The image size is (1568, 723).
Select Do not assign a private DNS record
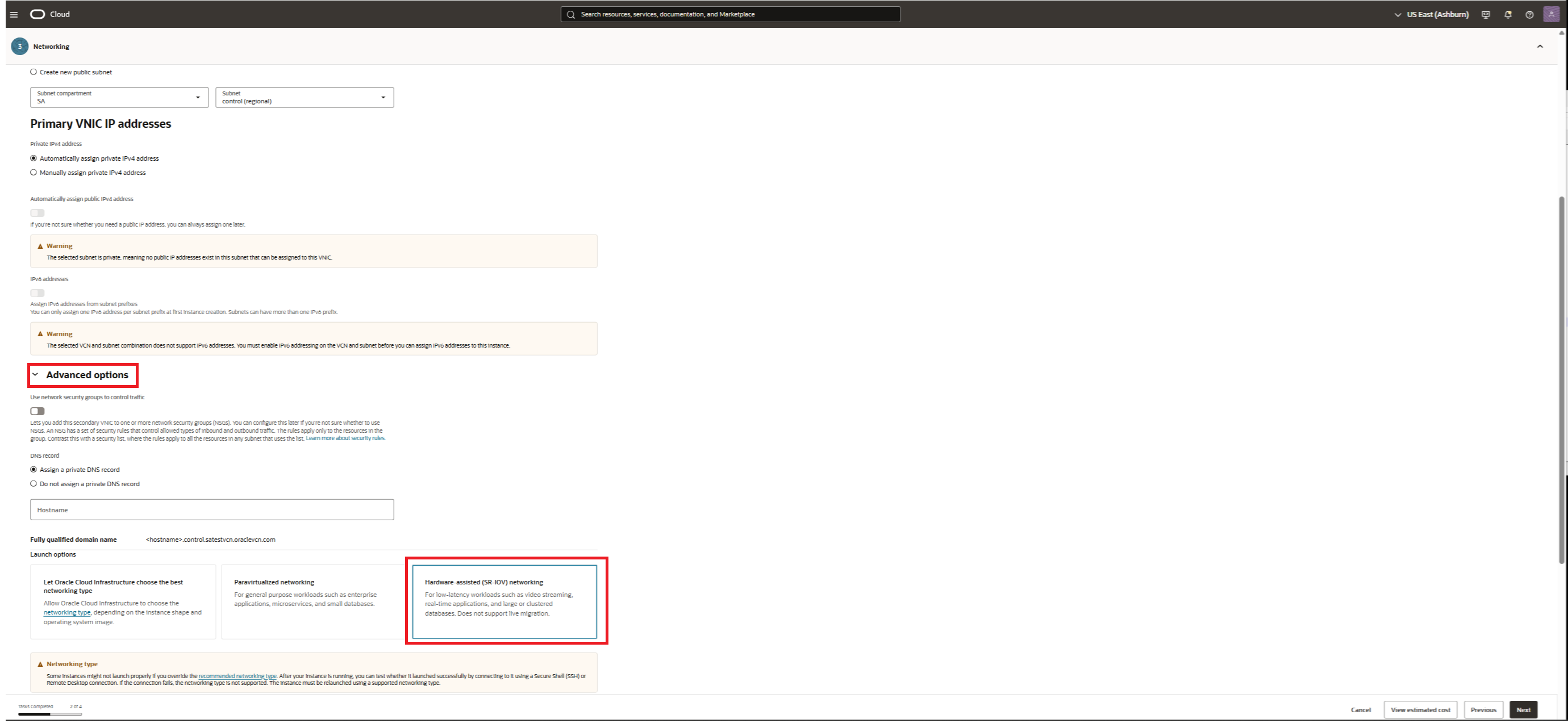[x=34, y=484]
